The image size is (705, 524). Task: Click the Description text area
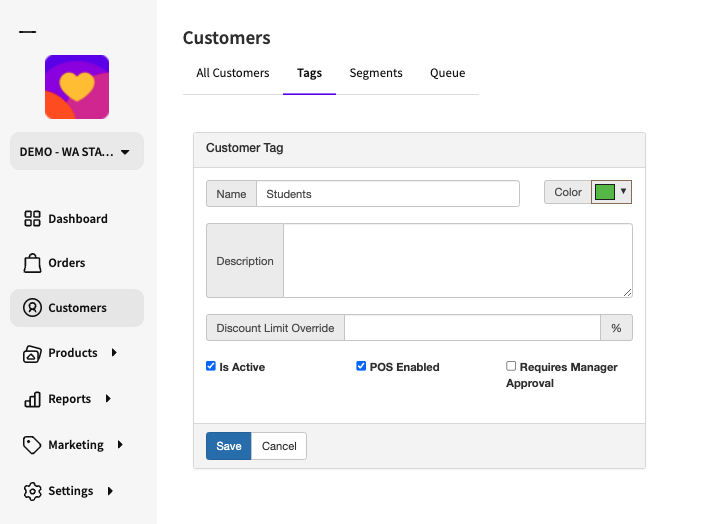click(x=458, y=260)
